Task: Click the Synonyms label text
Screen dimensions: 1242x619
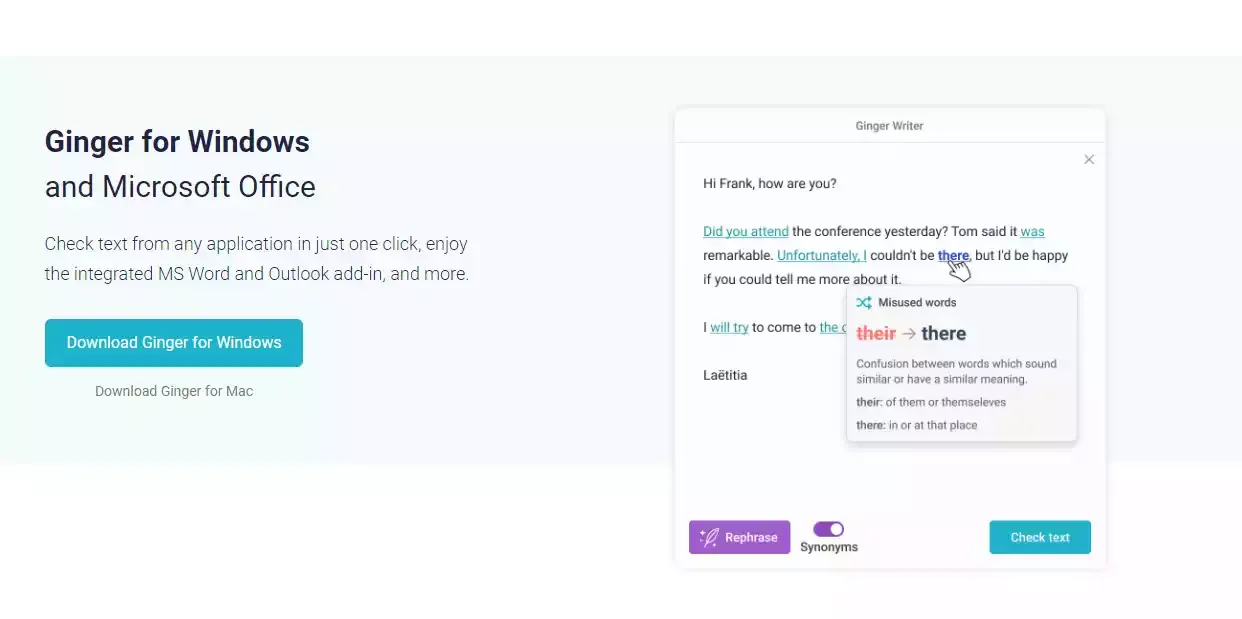Action: [829, 547]
